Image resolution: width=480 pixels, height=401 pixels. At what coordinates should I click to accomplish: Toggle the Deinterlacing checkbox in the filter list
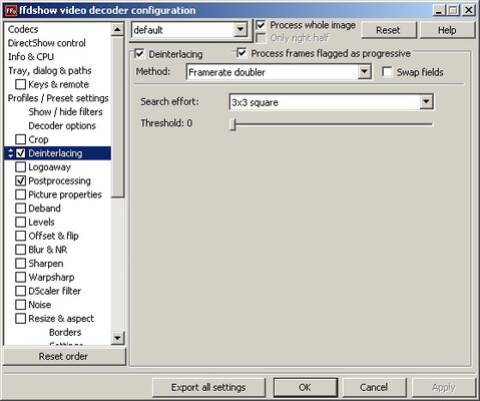pos(21,153)
